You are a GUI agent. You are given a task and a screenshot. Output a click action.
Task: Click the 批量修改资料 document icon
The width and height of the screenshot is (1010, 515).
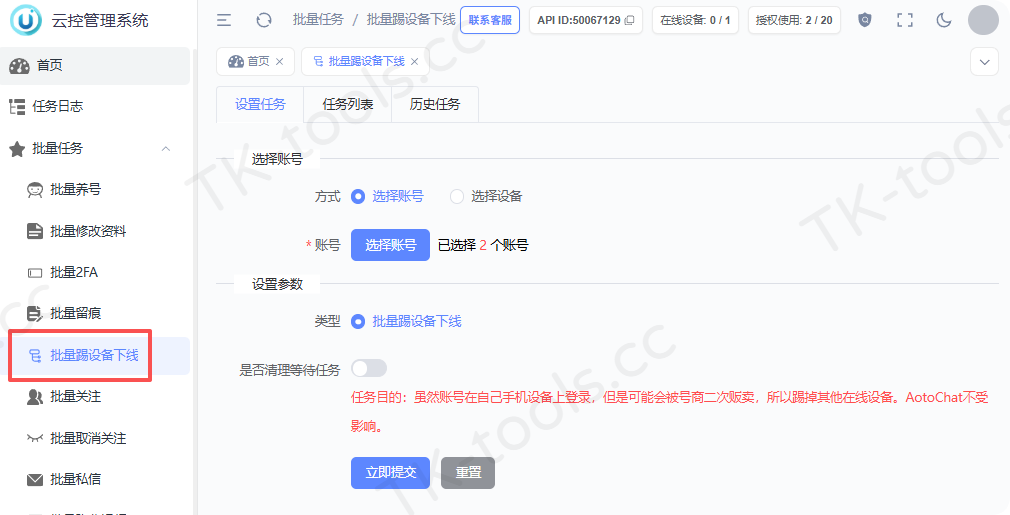tap(35, 231)
